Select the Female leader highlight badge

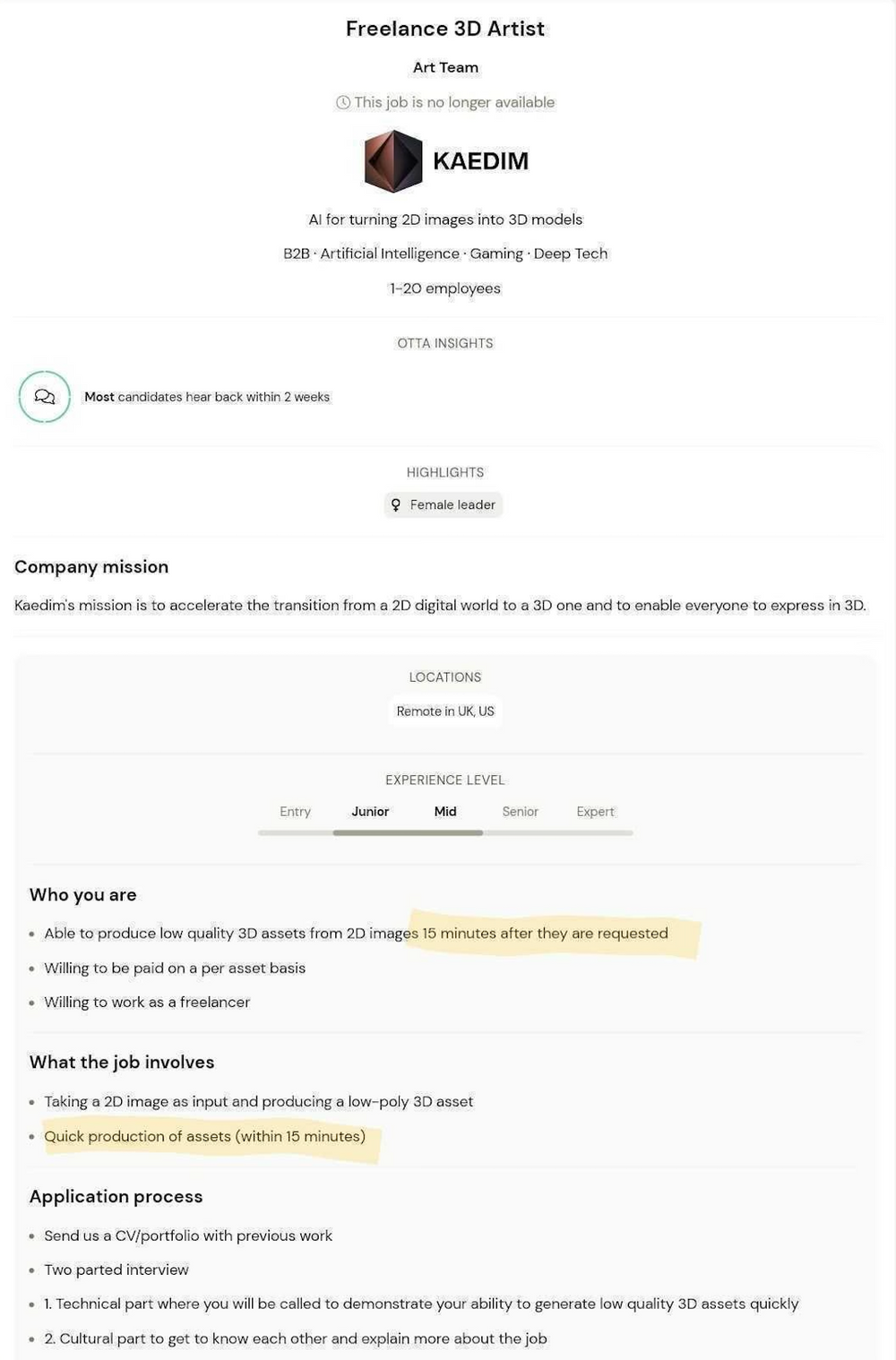tap(444, 505)
